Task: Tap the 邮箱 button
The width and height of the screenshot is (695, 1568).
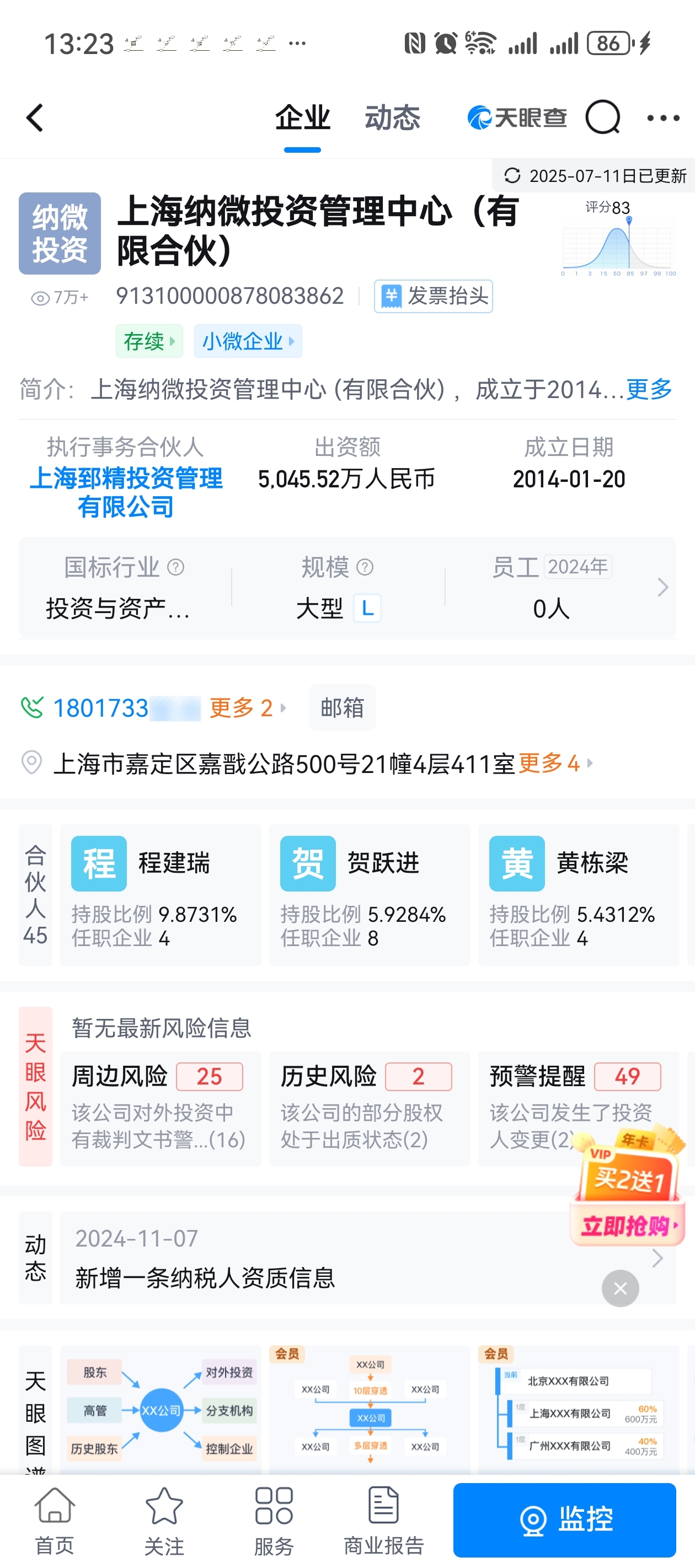Action: pos(343,707)
